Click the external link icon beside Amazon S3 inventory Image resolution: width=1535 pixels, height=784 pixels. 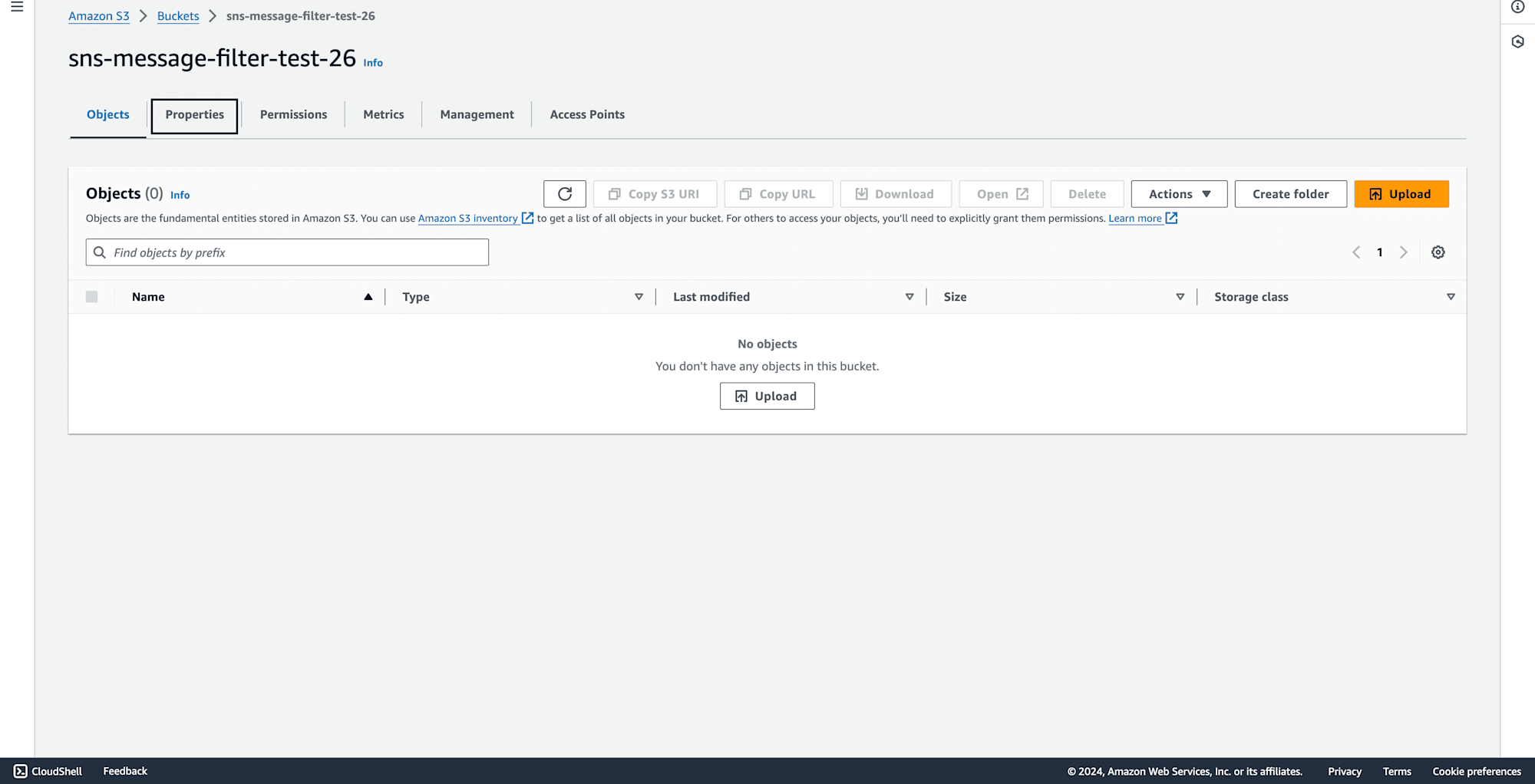pos(527,218)
